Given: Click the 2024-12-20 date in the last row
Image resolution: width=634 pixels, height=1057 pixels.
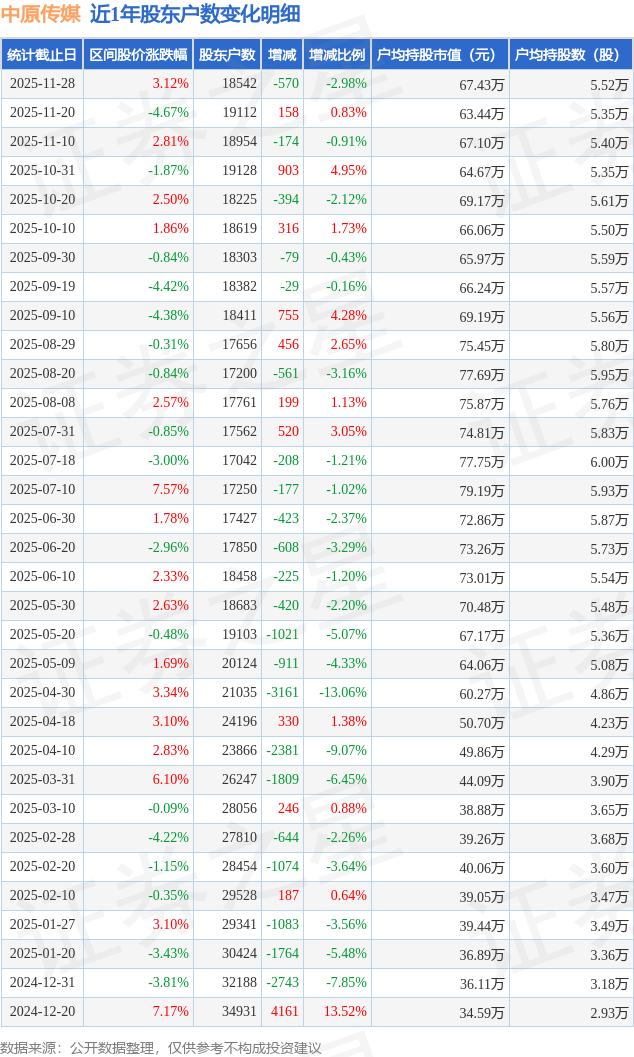Looking at the screenshot, I should (42, 1012).
